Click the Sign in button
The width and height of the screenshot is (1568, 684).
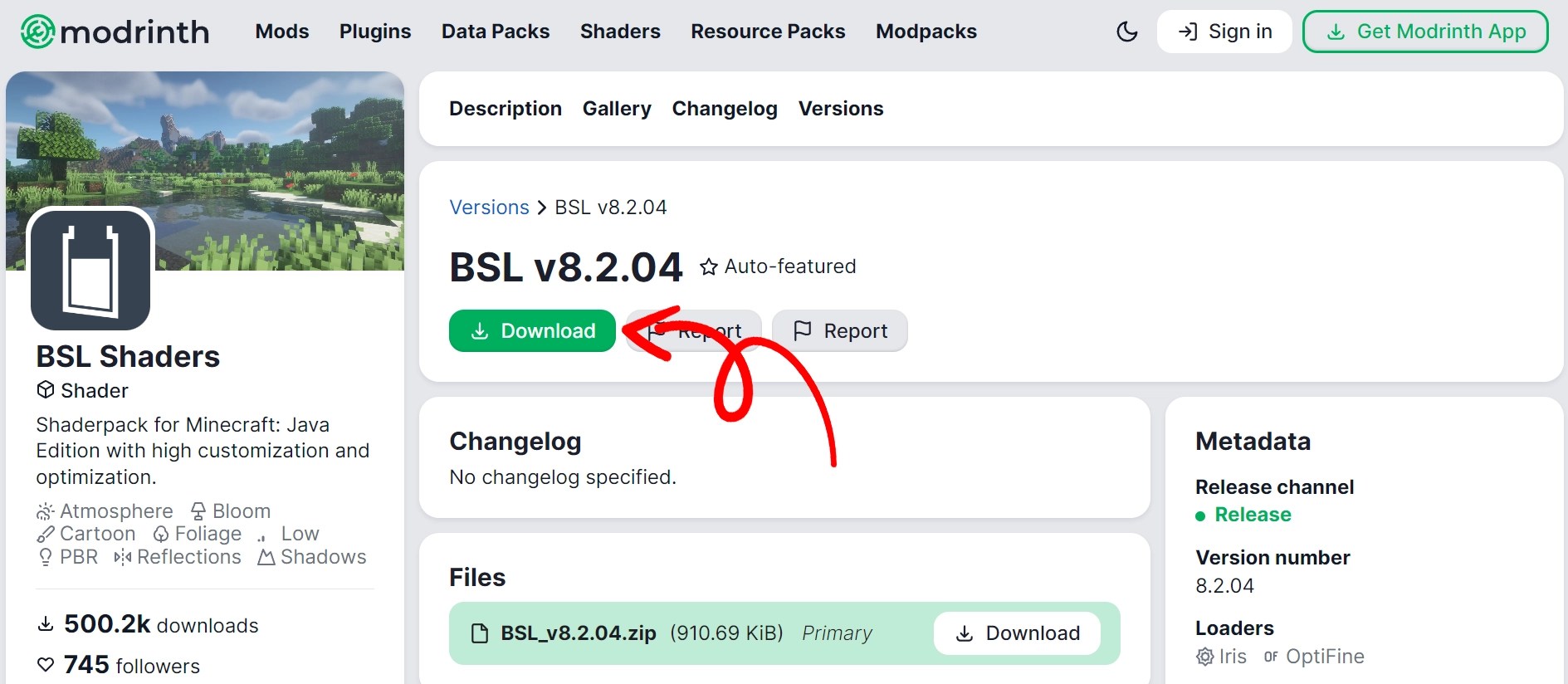(x=1224, y=32)
